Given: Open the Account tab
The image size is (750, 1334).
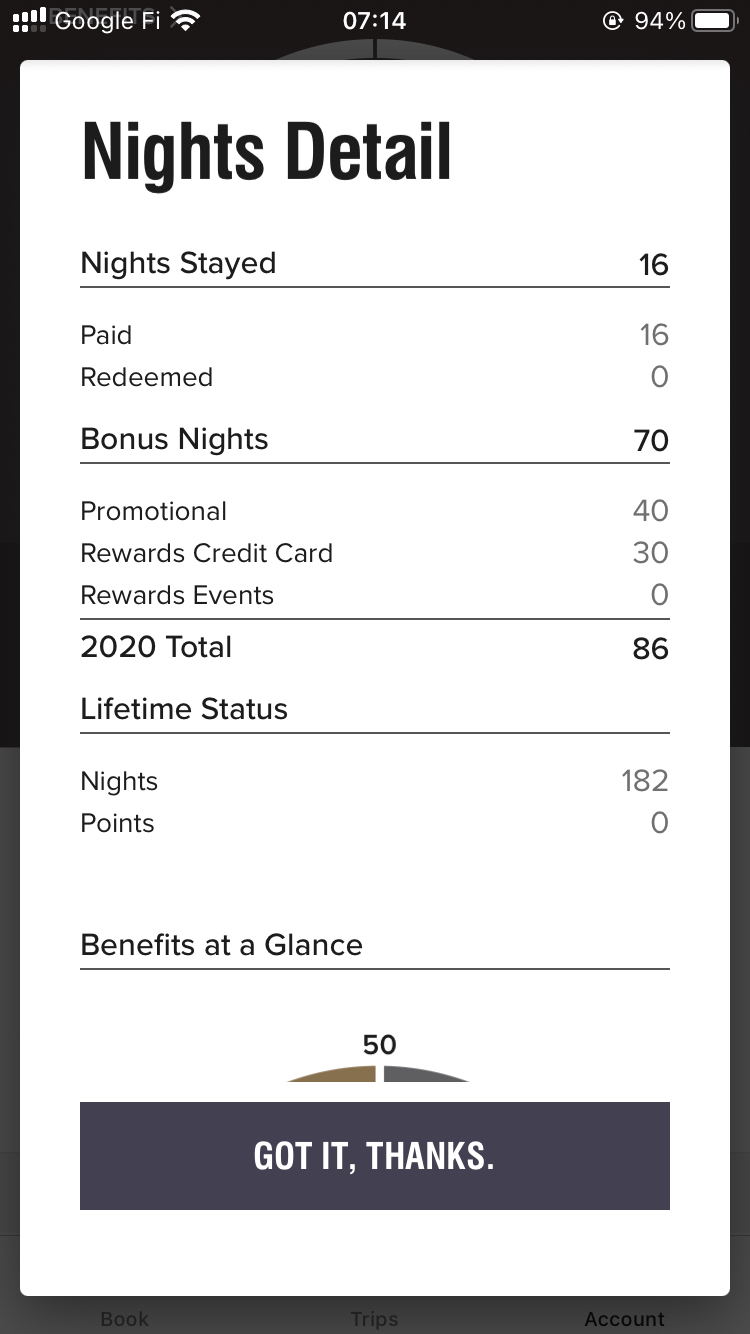Looking at the screenshot, I should pyautogui.click(x=625, y=1319).
